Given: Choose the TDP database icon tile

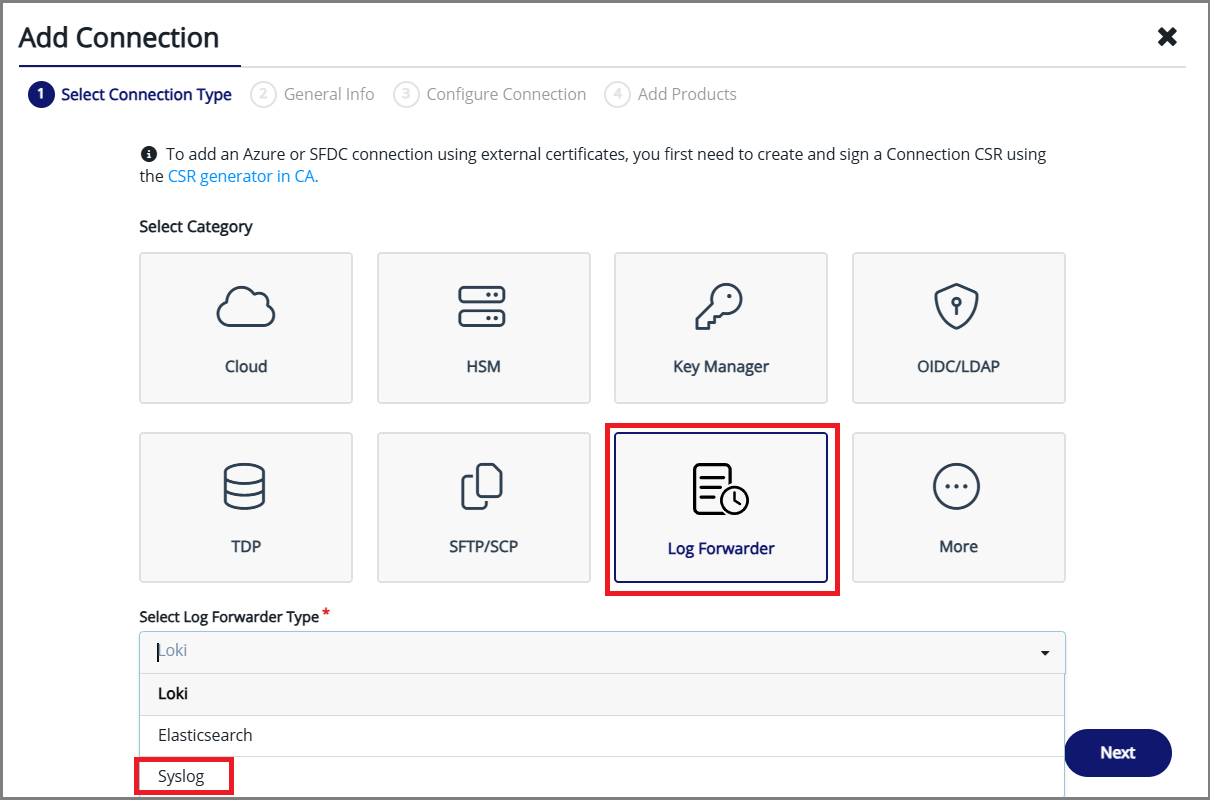Looking at the screenshot, I should pyautogui.click(x=245, y=488).
